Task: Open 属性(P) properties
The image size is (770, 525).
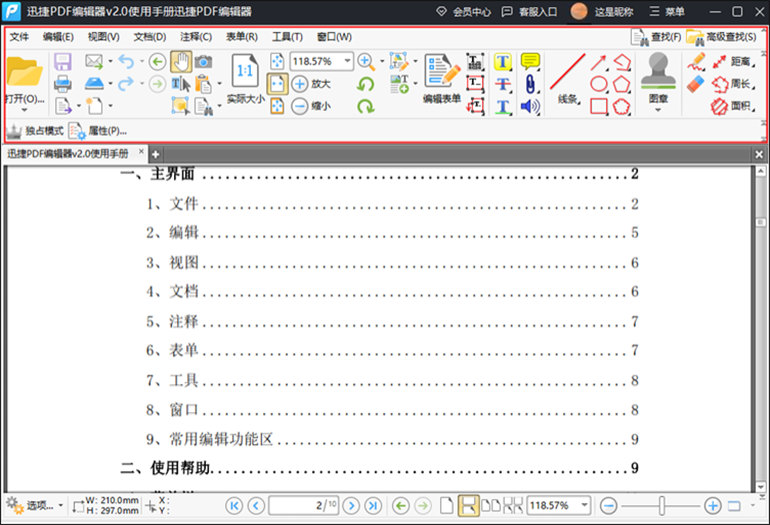Action: 98,131
